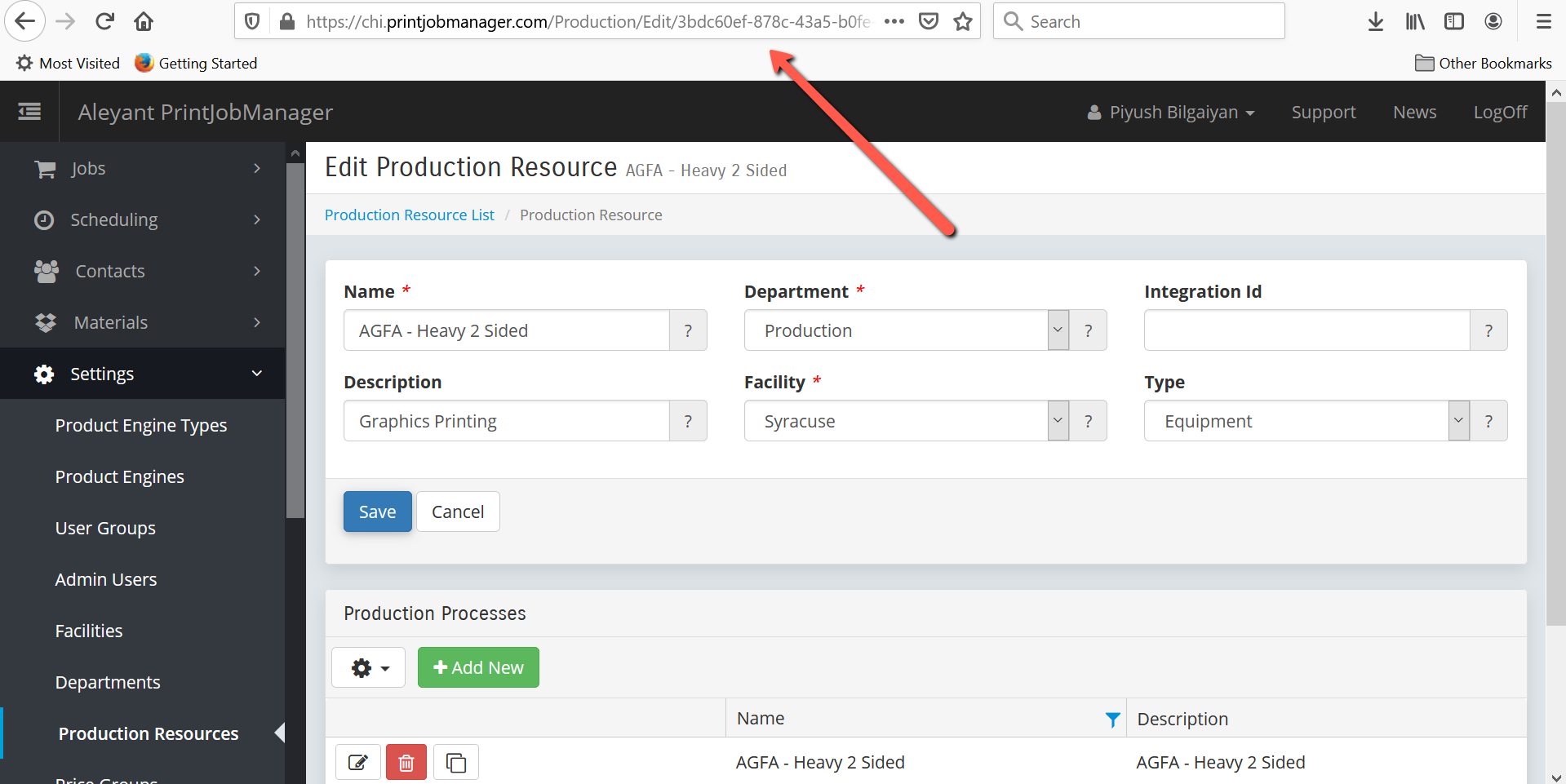
Task: Open Departments in sidebar
Action: tap(108, 682)
